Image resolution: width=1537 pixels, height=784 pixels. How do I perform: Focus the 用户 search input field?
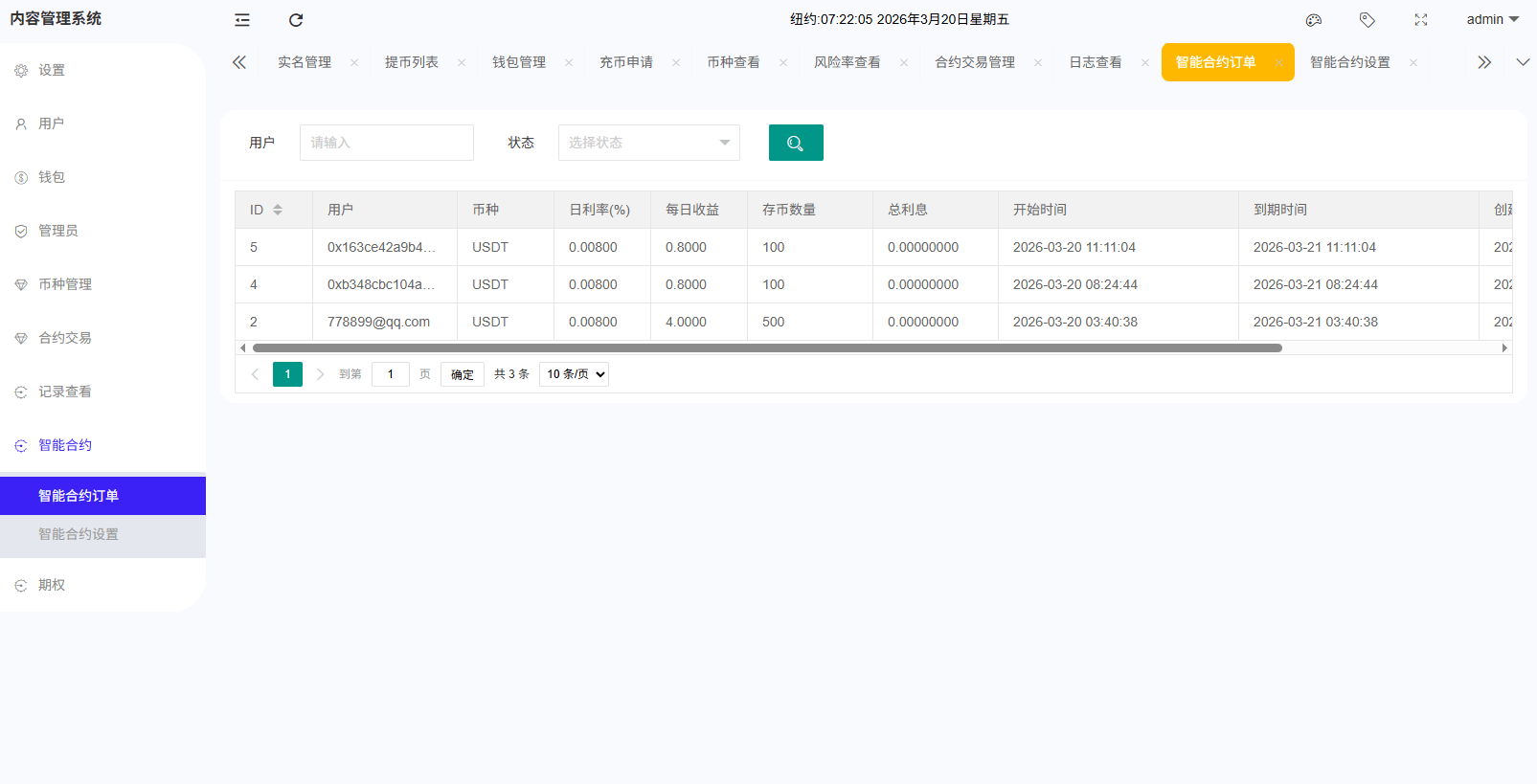pos(386,143)
